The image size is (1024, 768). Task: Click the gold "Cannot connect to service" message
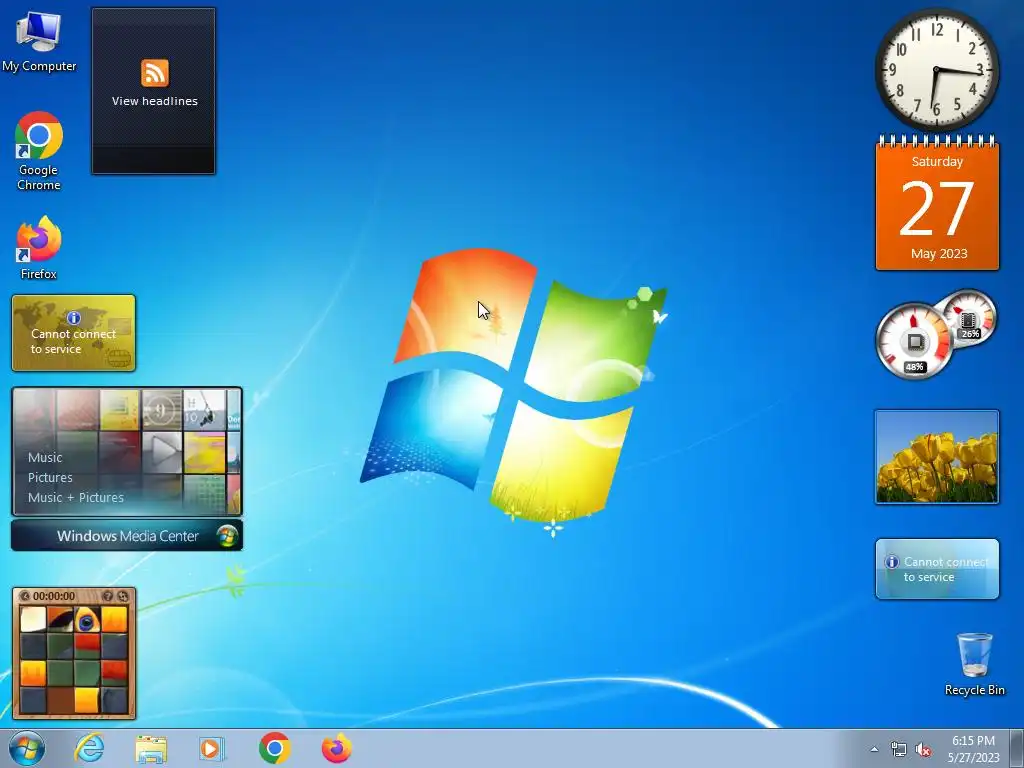click(x=73, y=342)
